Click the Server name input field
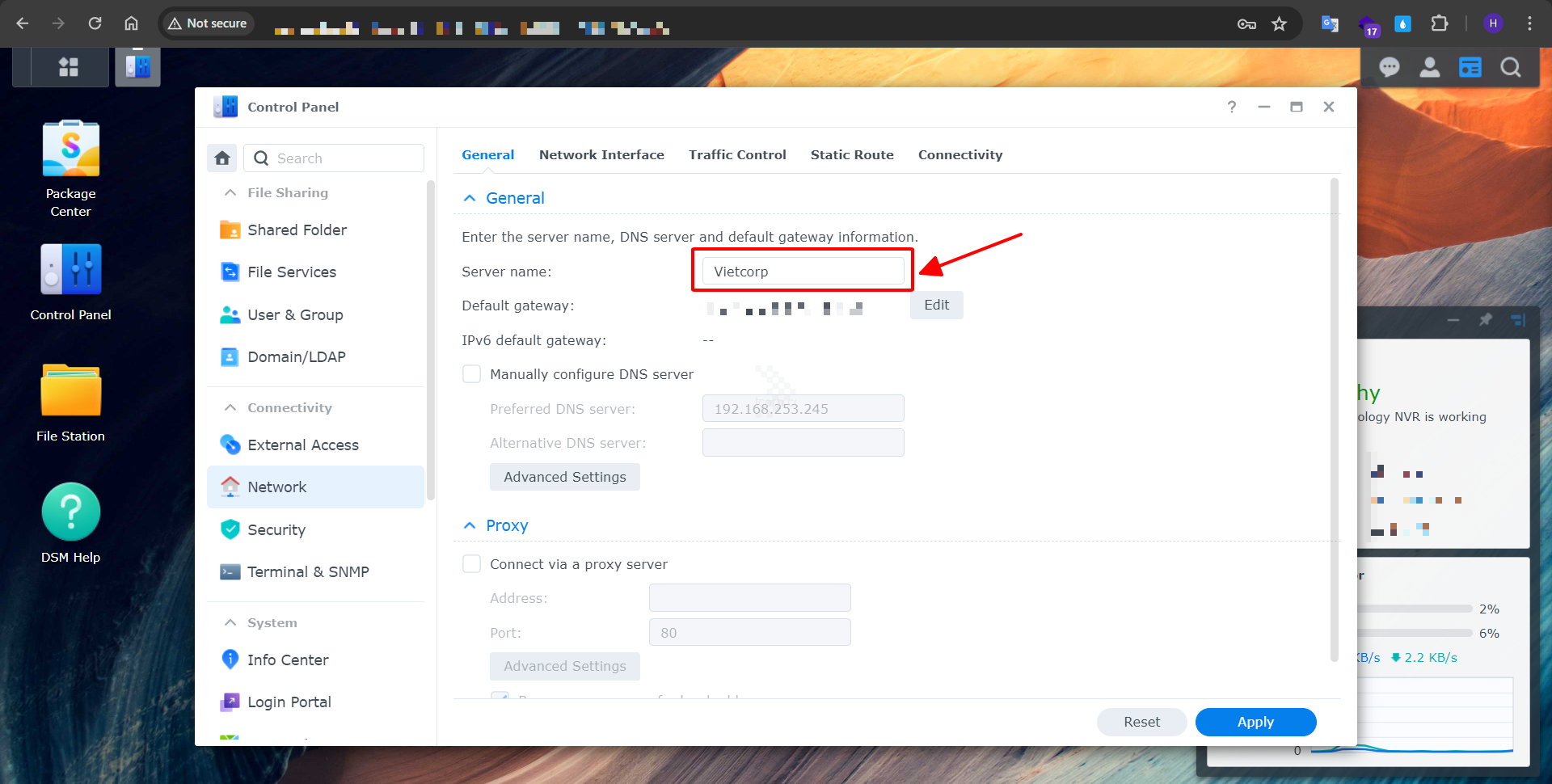This screenshot has height=784, width=1552. 803,272
